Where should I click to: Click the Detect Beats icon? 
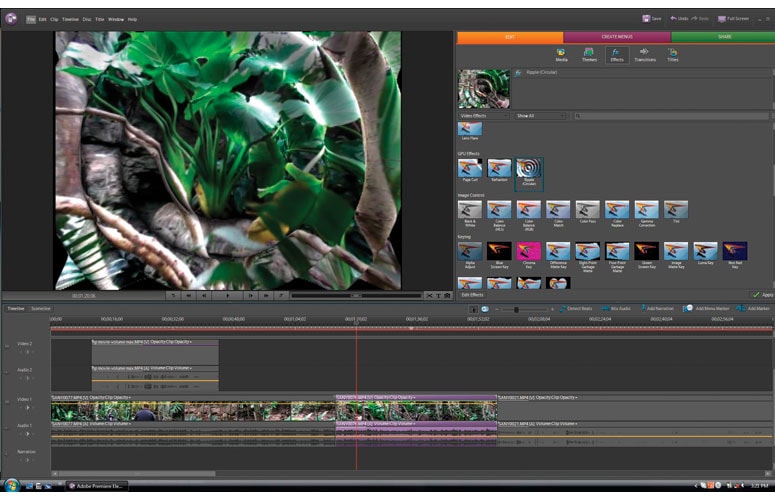pos(563,309)
